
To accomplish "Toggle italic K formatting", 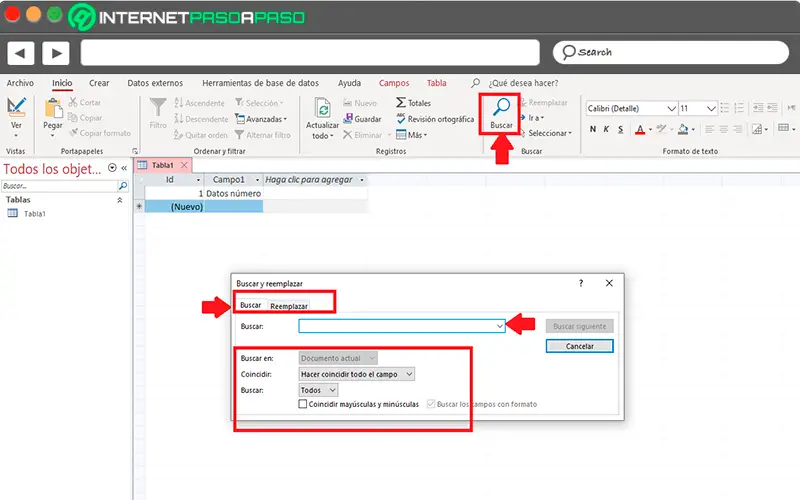I will point(606,129).
